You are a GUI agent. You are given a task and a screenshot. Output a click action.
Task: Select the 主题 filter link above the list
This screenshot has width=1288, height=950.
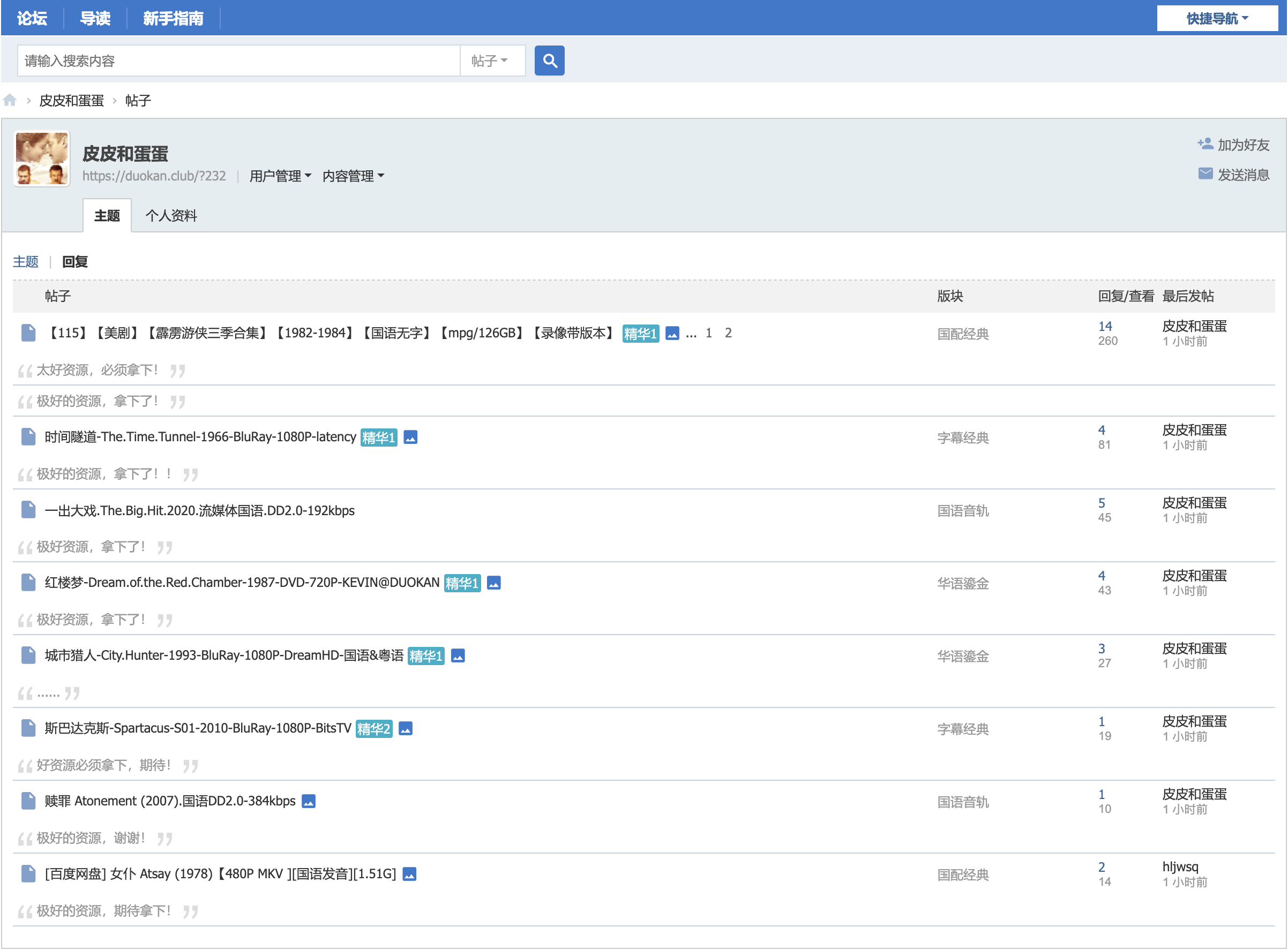(25, 262)
